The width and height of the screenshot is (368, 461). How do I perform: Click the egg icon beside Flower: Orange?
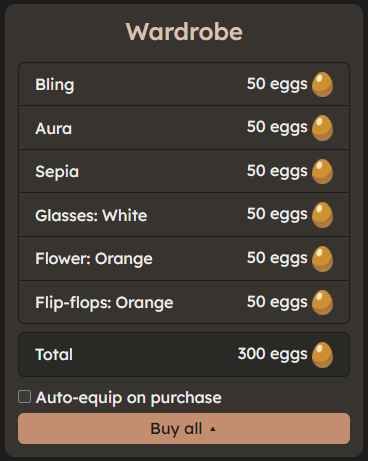point(322,259)
